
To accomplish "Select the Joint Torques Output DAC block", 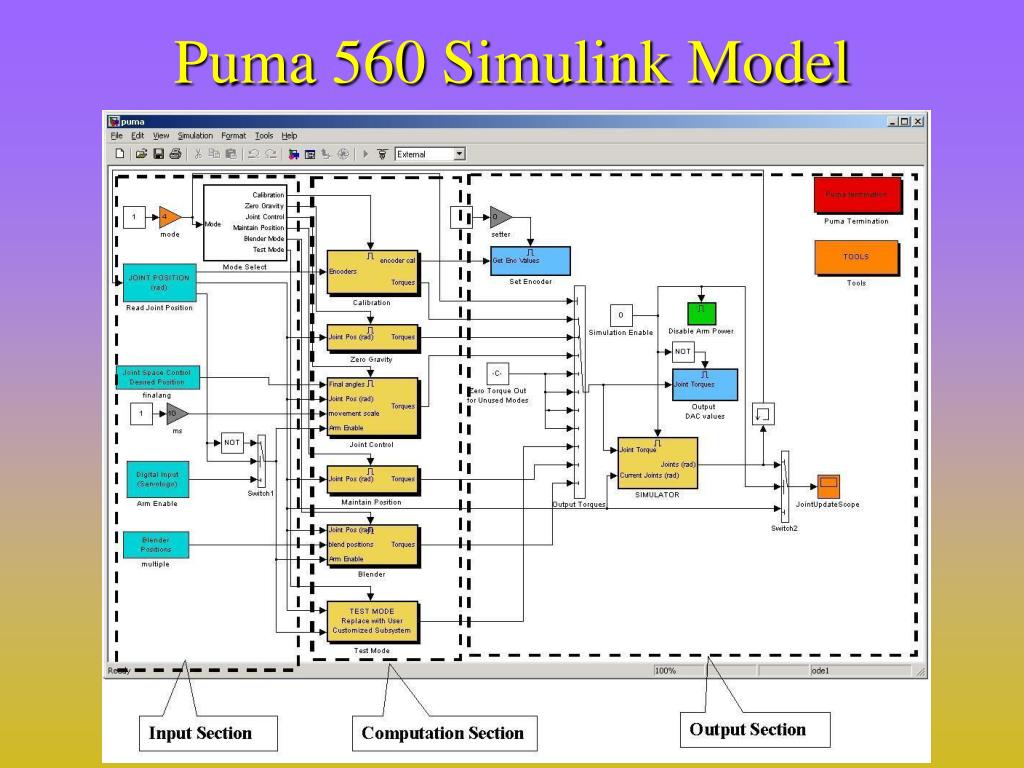I will 705,385.
